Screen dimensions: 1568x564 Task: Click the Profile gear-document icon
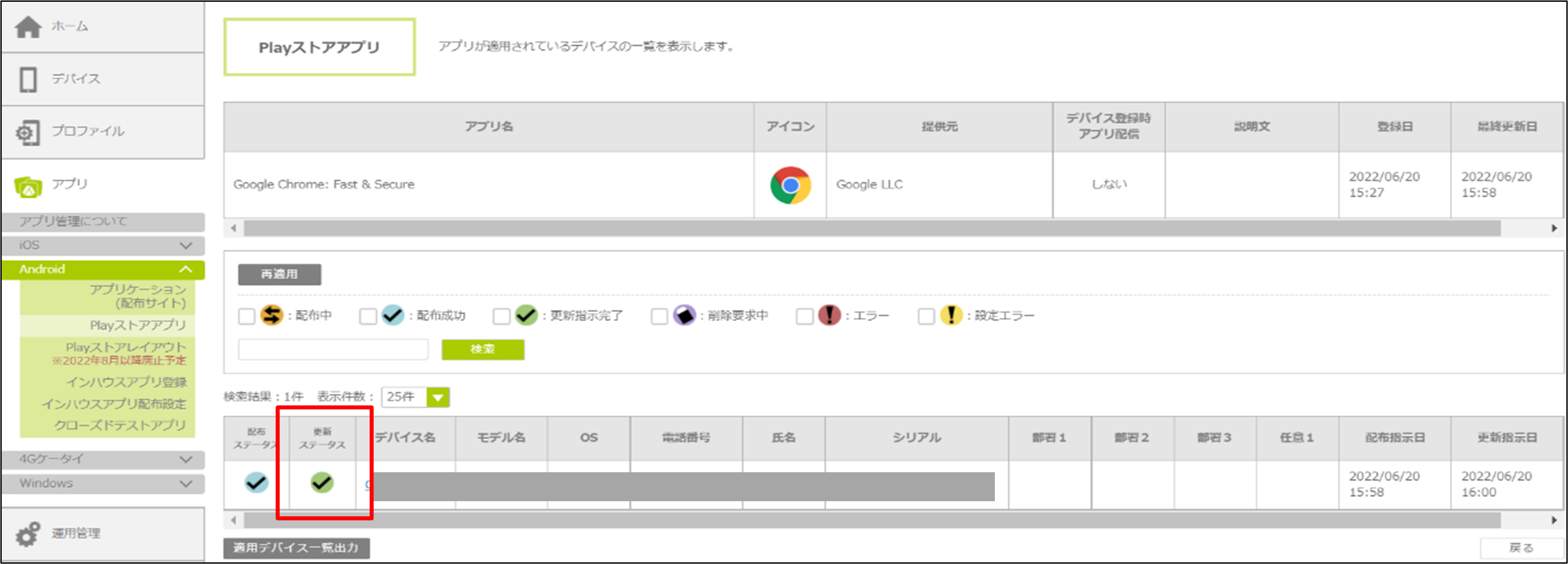28,132
